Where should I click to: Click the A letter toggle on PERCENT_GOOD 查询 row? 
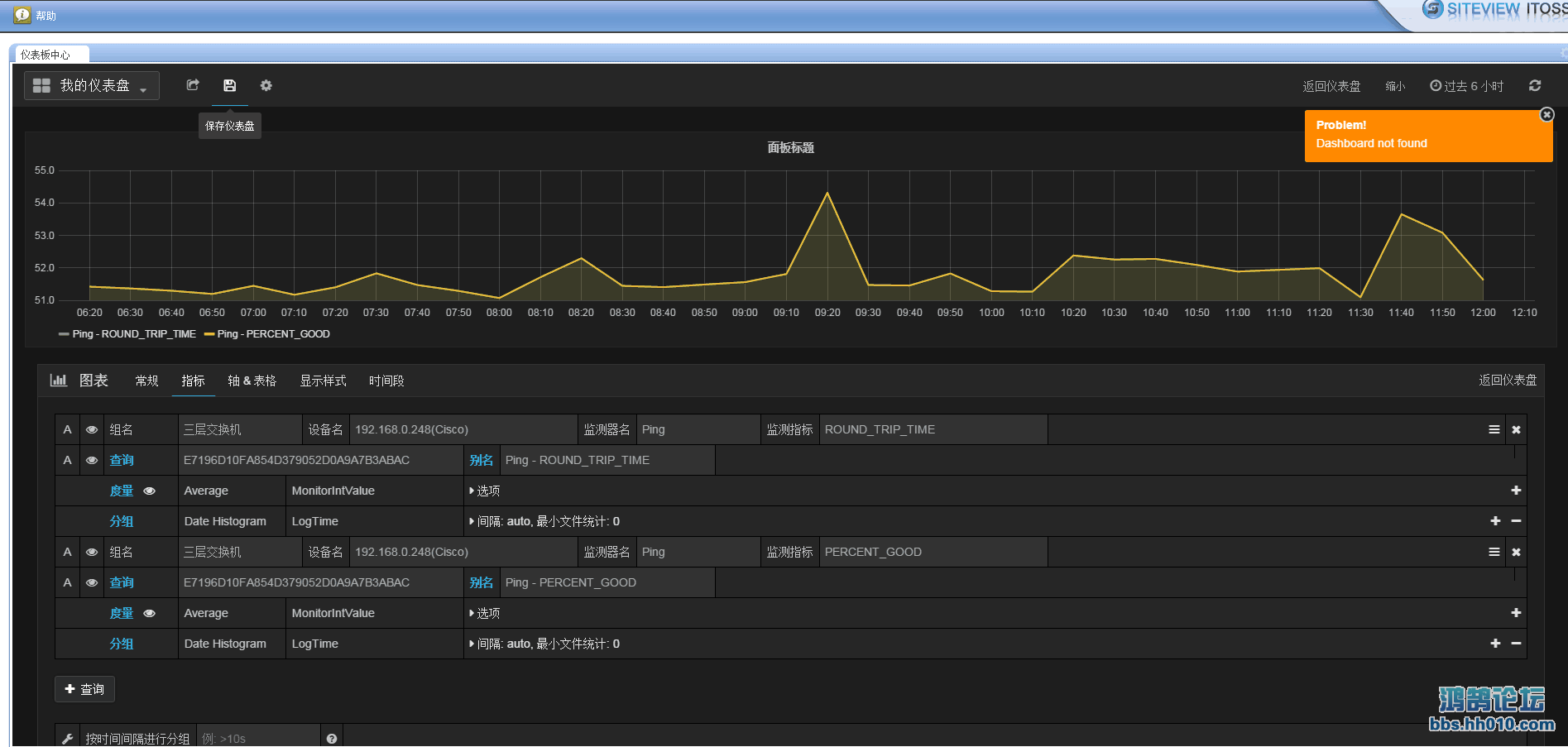[x=68, y=582]
